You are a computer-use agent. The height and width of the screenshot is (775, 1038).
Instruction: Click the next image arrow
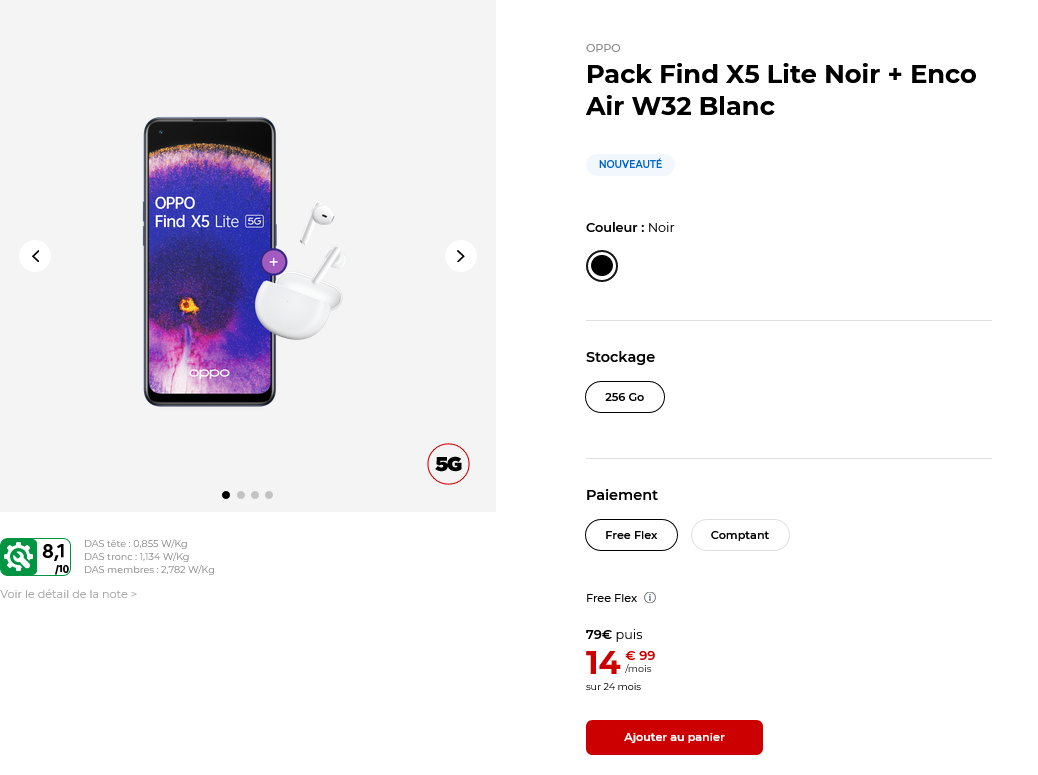pos(460,256)
